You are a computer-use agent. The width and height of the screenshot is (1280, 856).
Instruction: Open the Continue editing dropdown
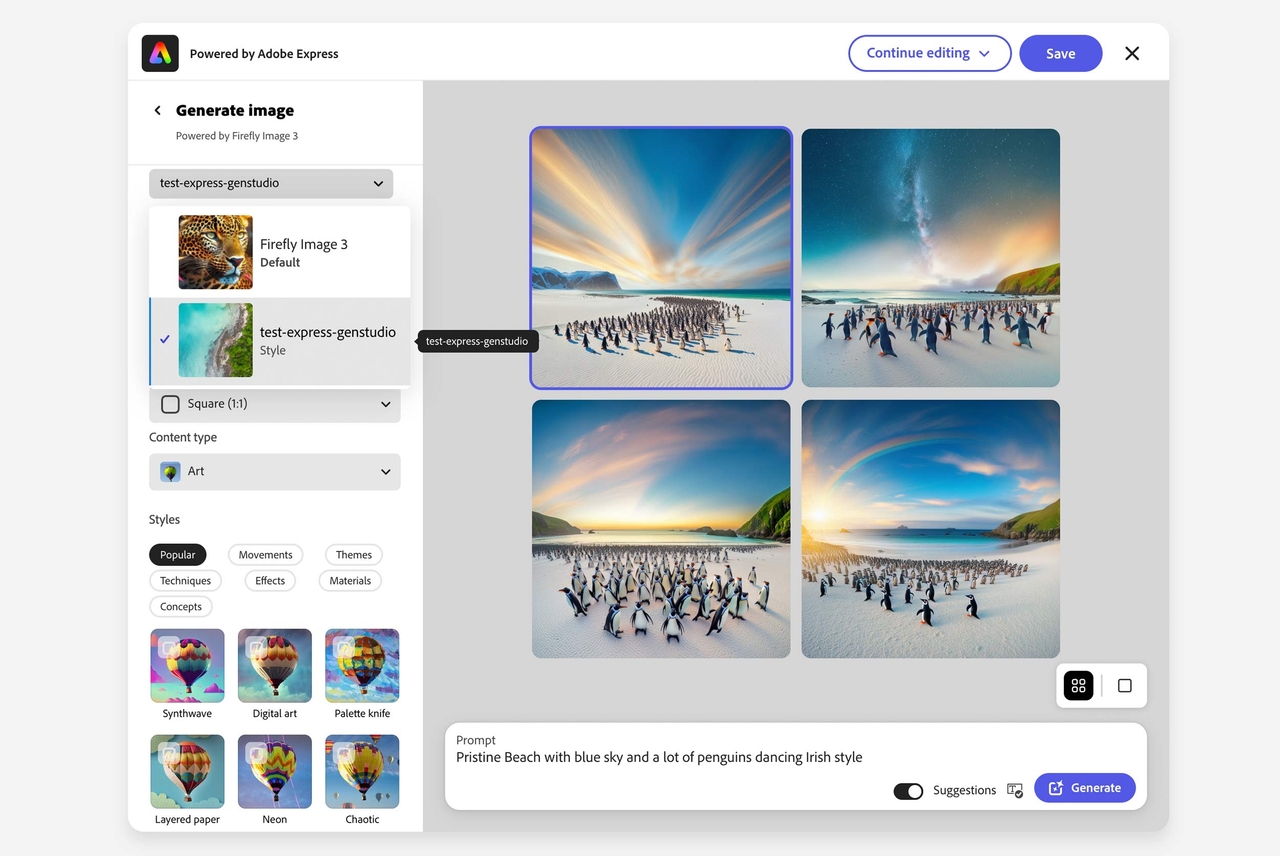[x=929, y=54]
